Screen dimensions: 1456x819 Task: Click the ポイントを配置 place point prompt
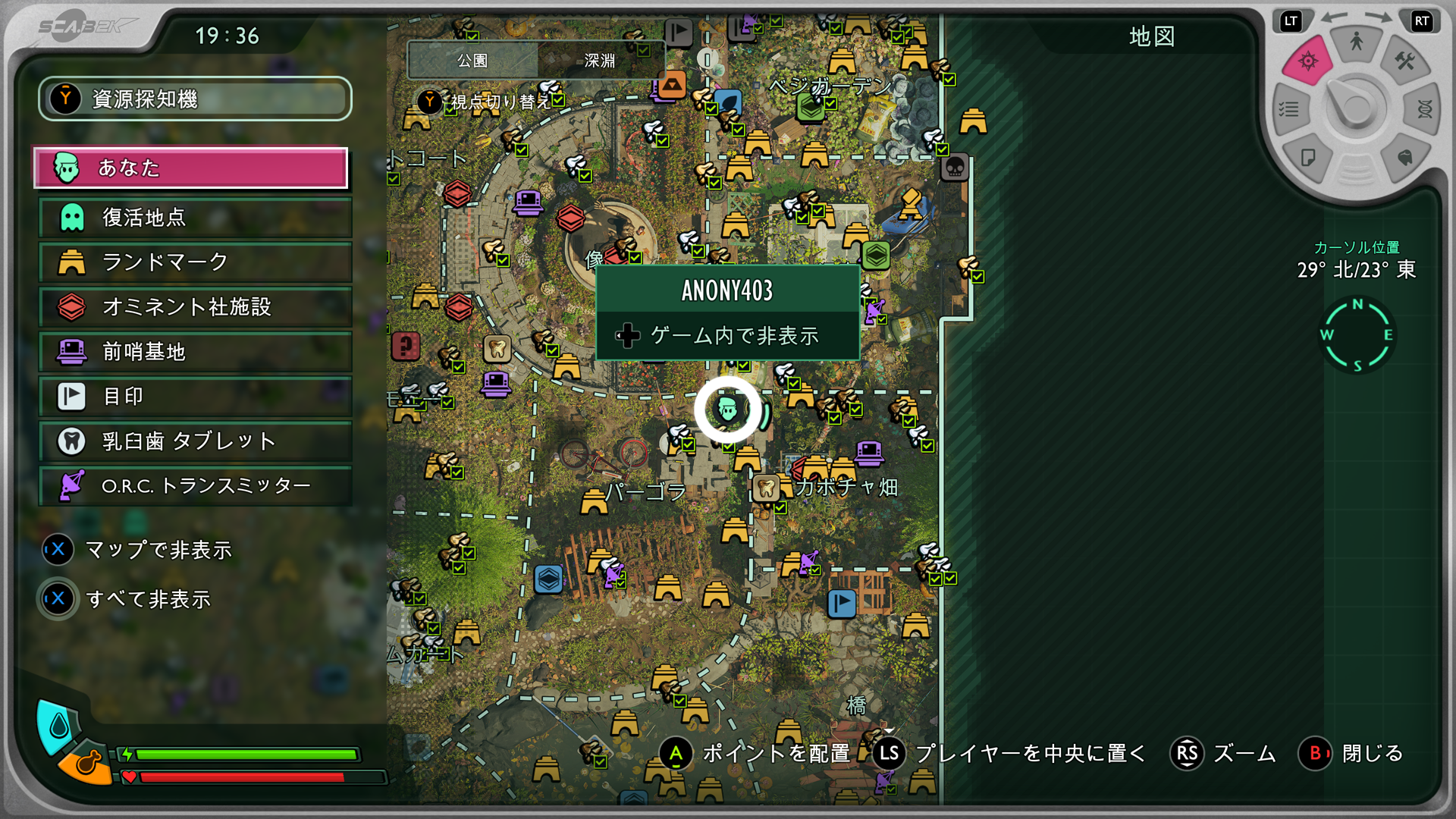pyautogui.click(x=755, y=754)
